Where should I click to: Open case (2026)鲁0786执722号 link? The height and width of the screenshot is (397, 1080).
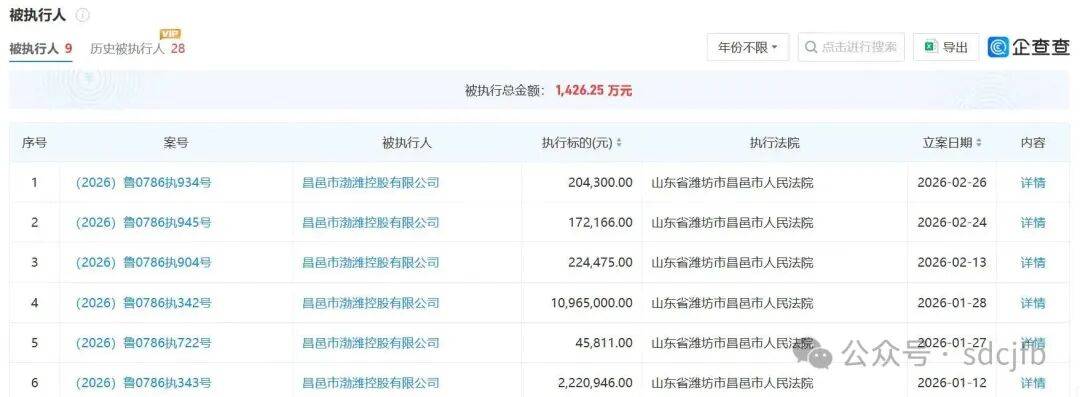point(143,343)
